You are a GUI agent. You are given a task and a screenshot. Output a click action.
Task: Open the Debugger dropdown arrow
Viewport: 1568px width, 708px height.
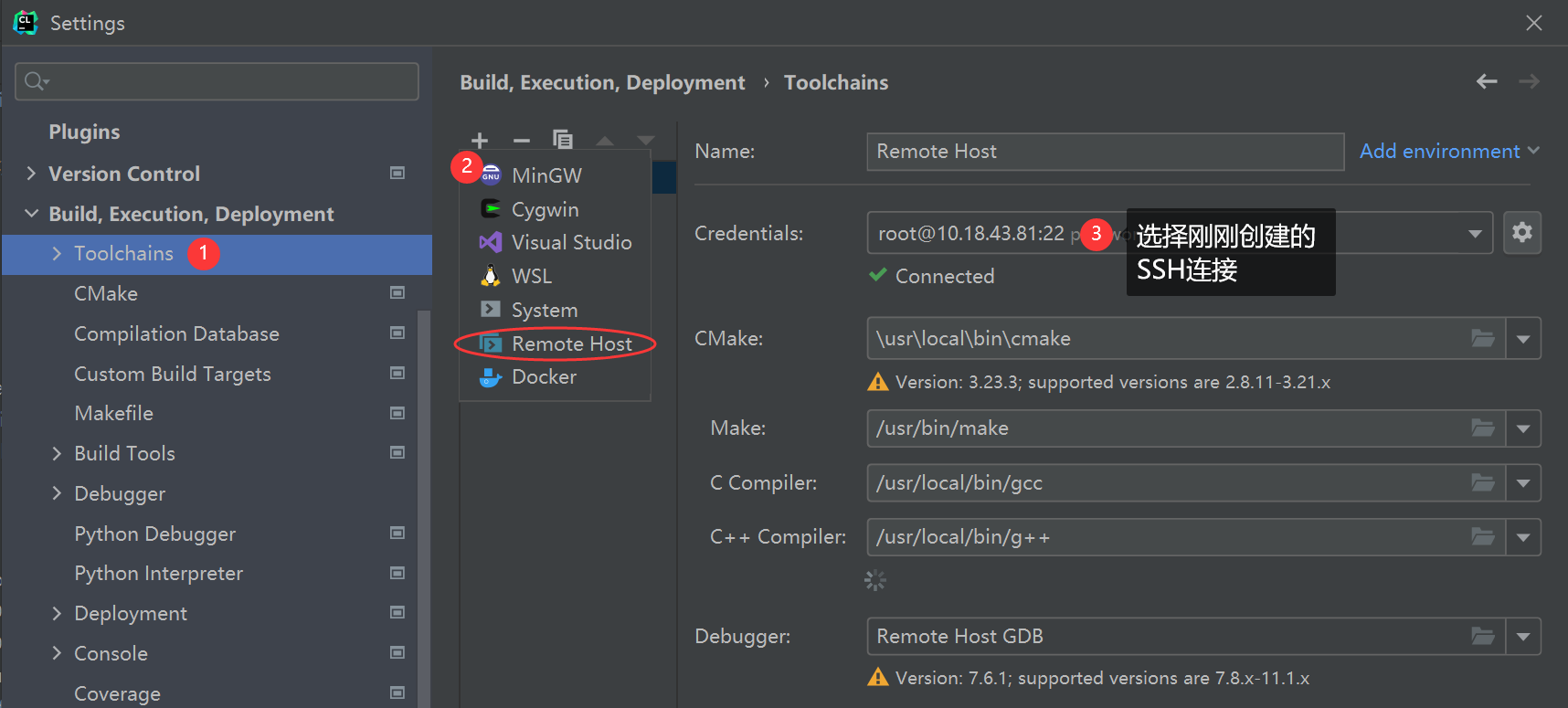coord(1522,637)
